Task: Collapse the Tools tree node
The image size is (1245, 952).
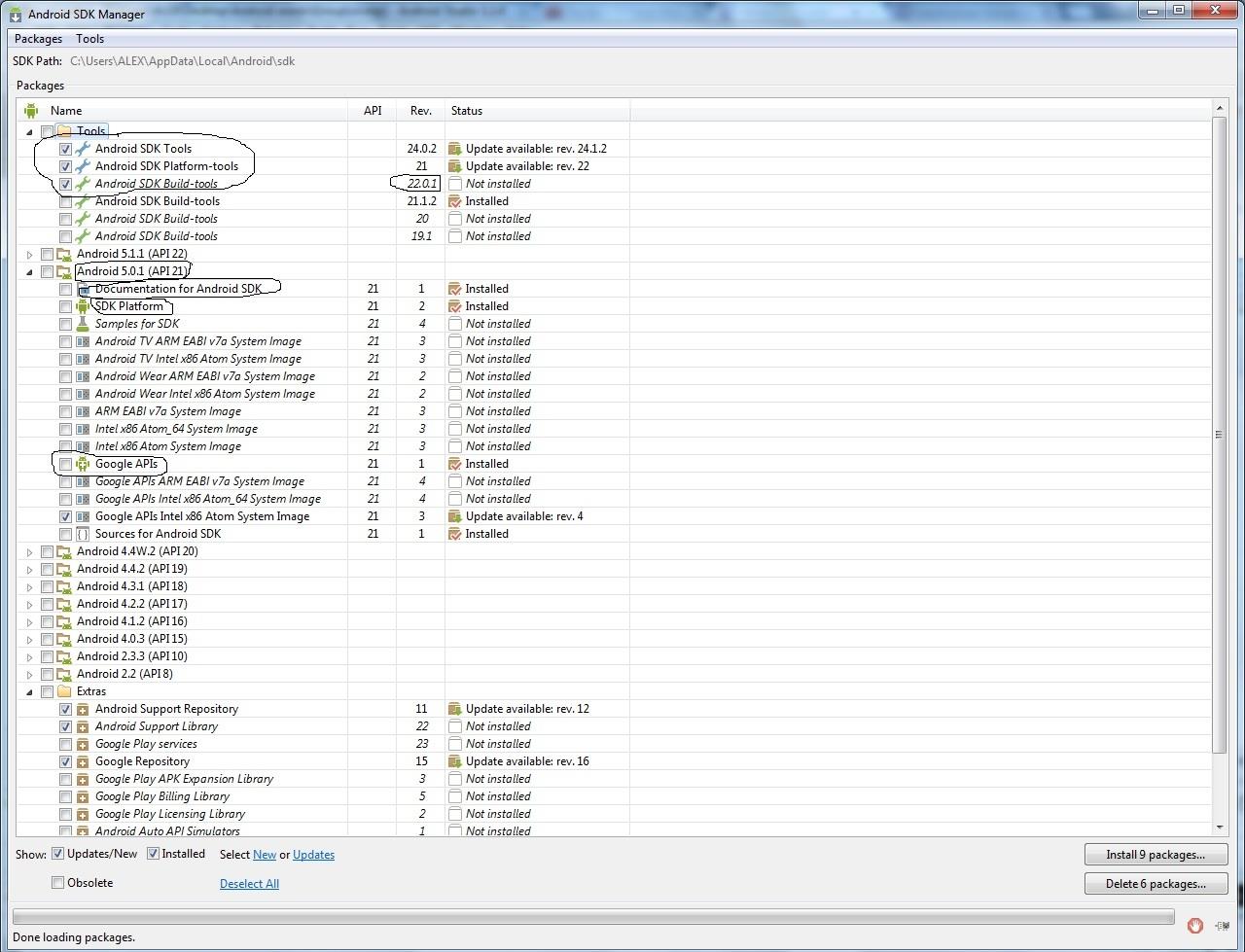Action: pyautogui.click(x=29, y=131)
